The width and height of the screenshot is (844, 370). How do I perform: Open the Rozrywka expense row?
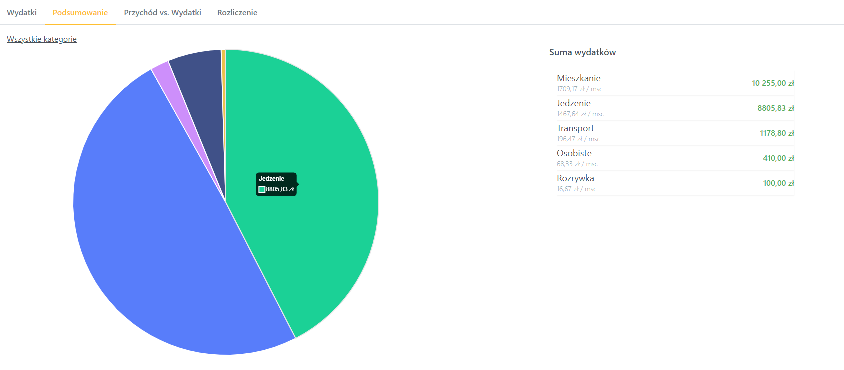[676, 183]
